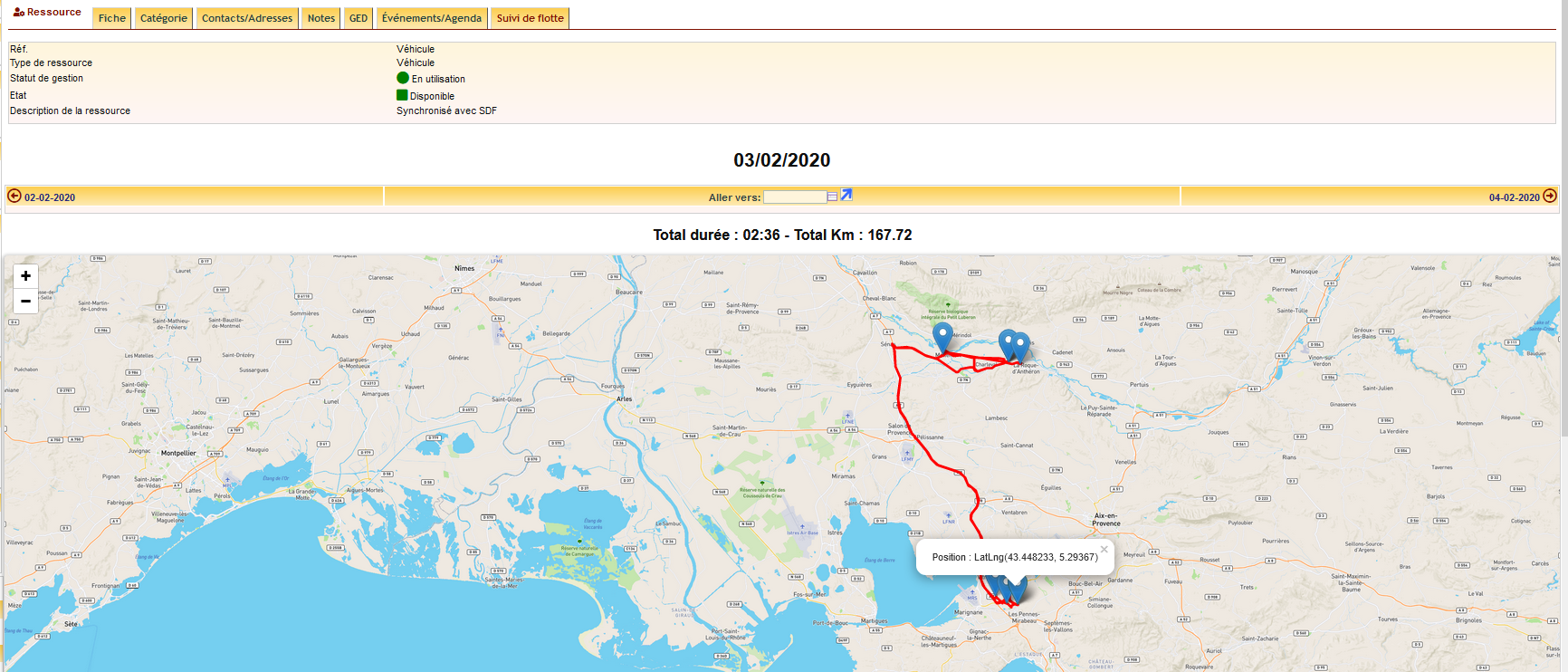Click the Frontignan map label
This screenshot has height=672, width=1568.
[x=105, y=586]
